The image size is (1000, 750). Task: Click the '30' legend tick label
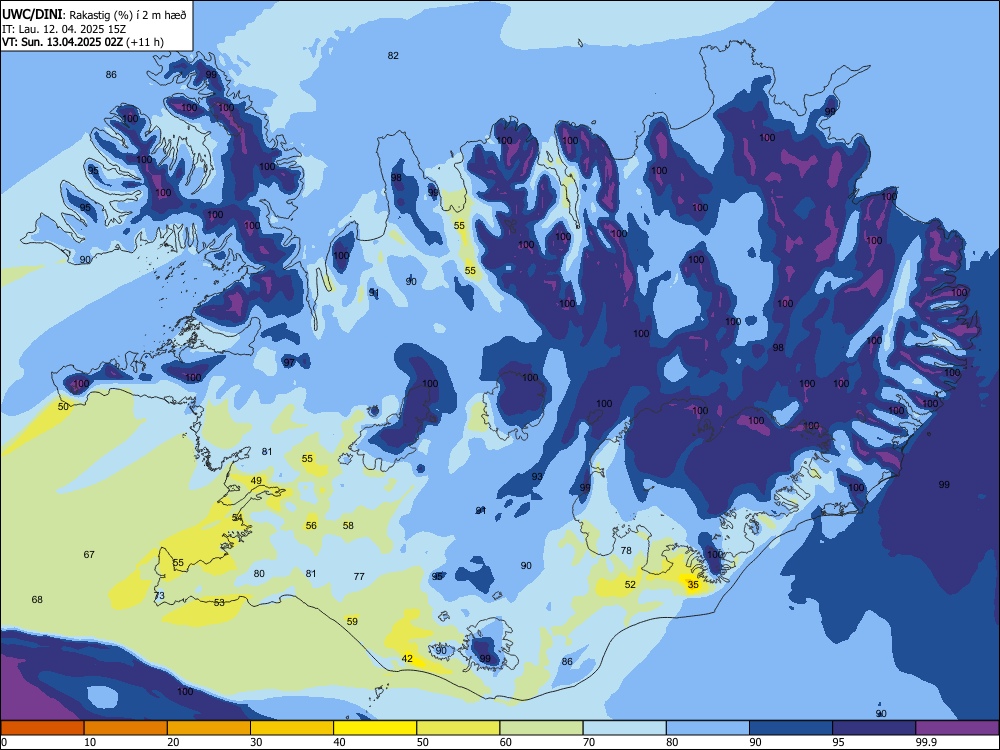pos(256,742)
